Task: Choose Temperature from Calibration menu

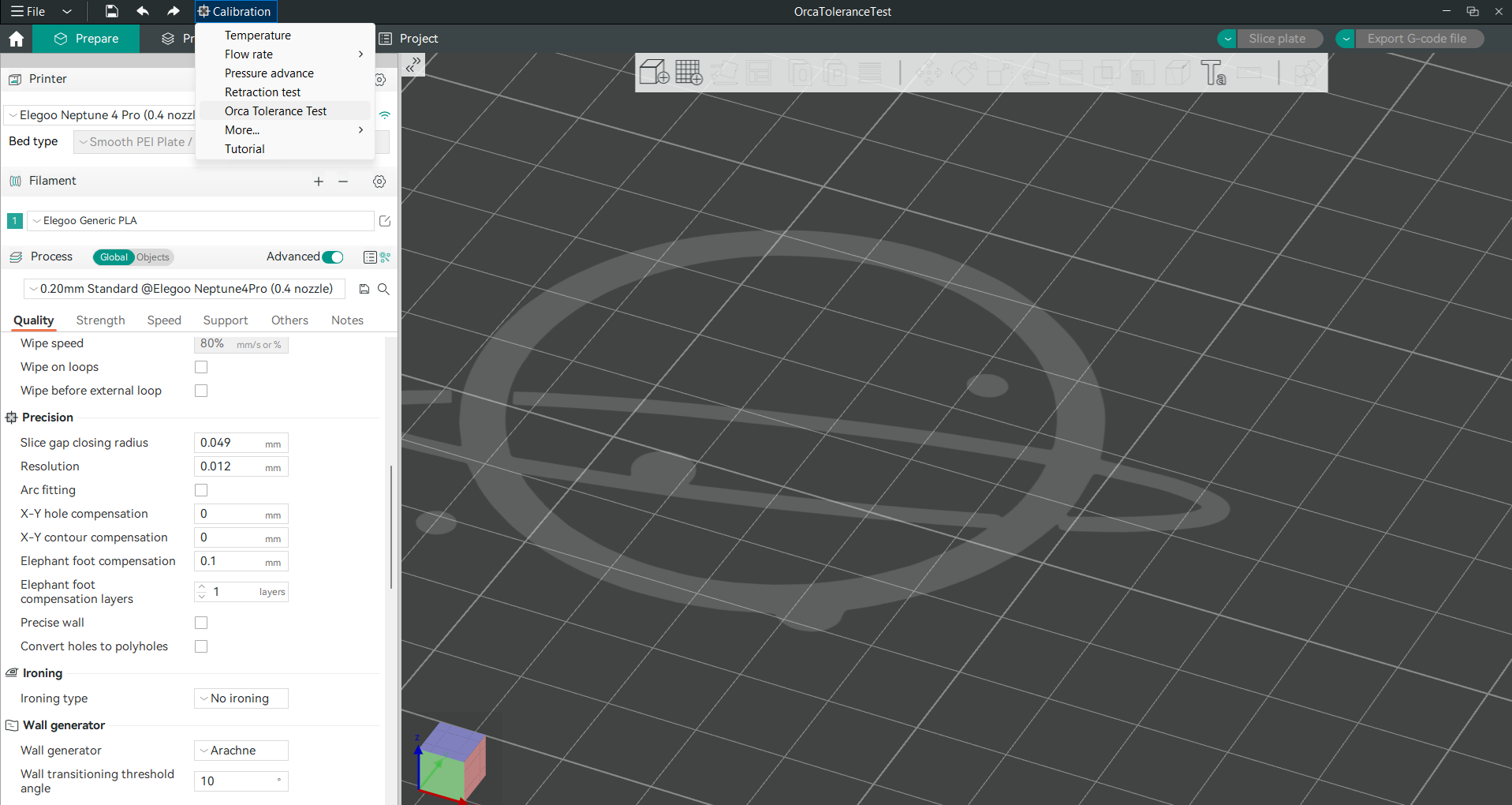Action: [x=285, y=36]
